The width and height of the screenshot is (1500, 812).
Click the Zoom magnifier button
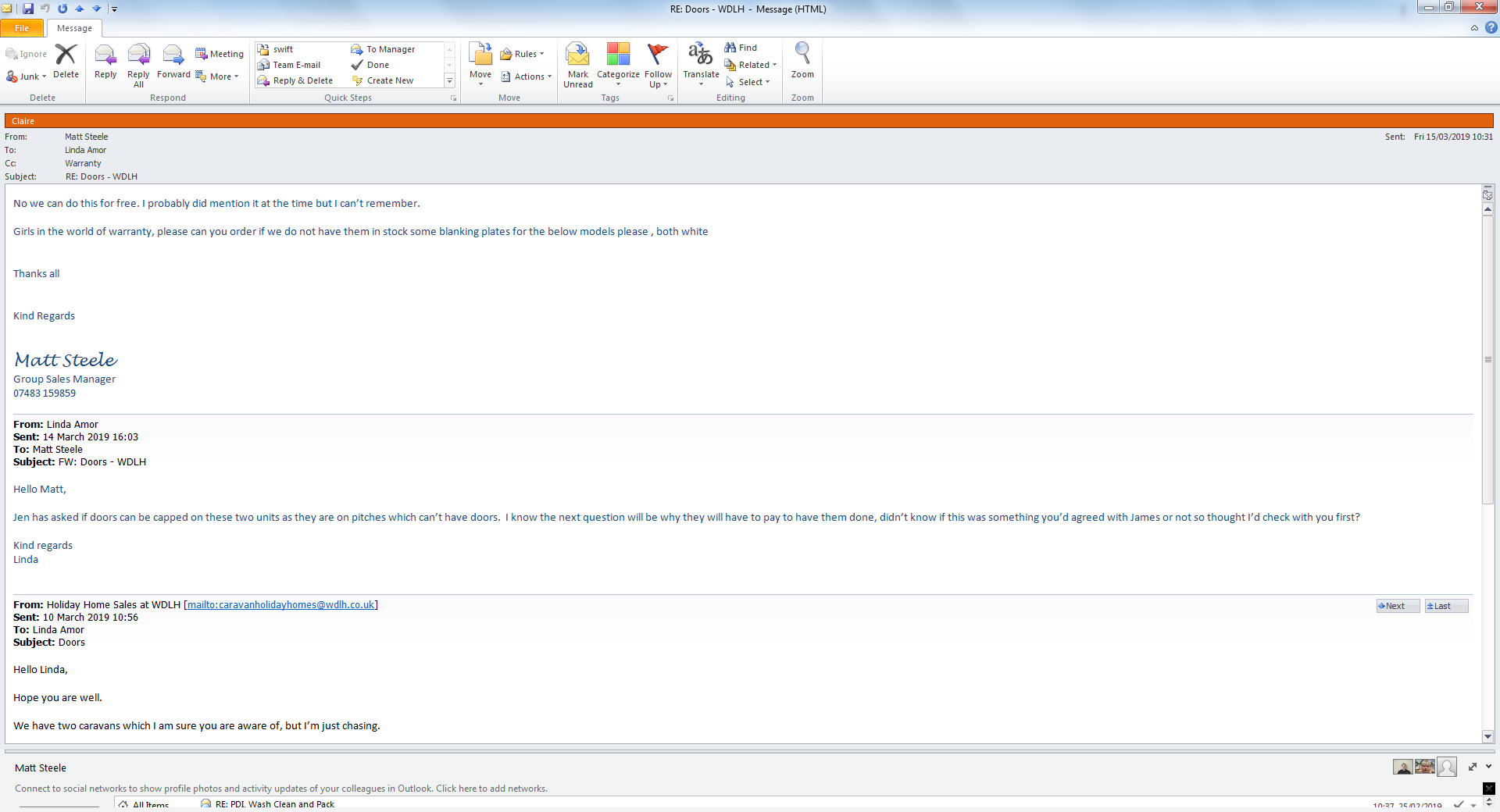click(802, 62)
